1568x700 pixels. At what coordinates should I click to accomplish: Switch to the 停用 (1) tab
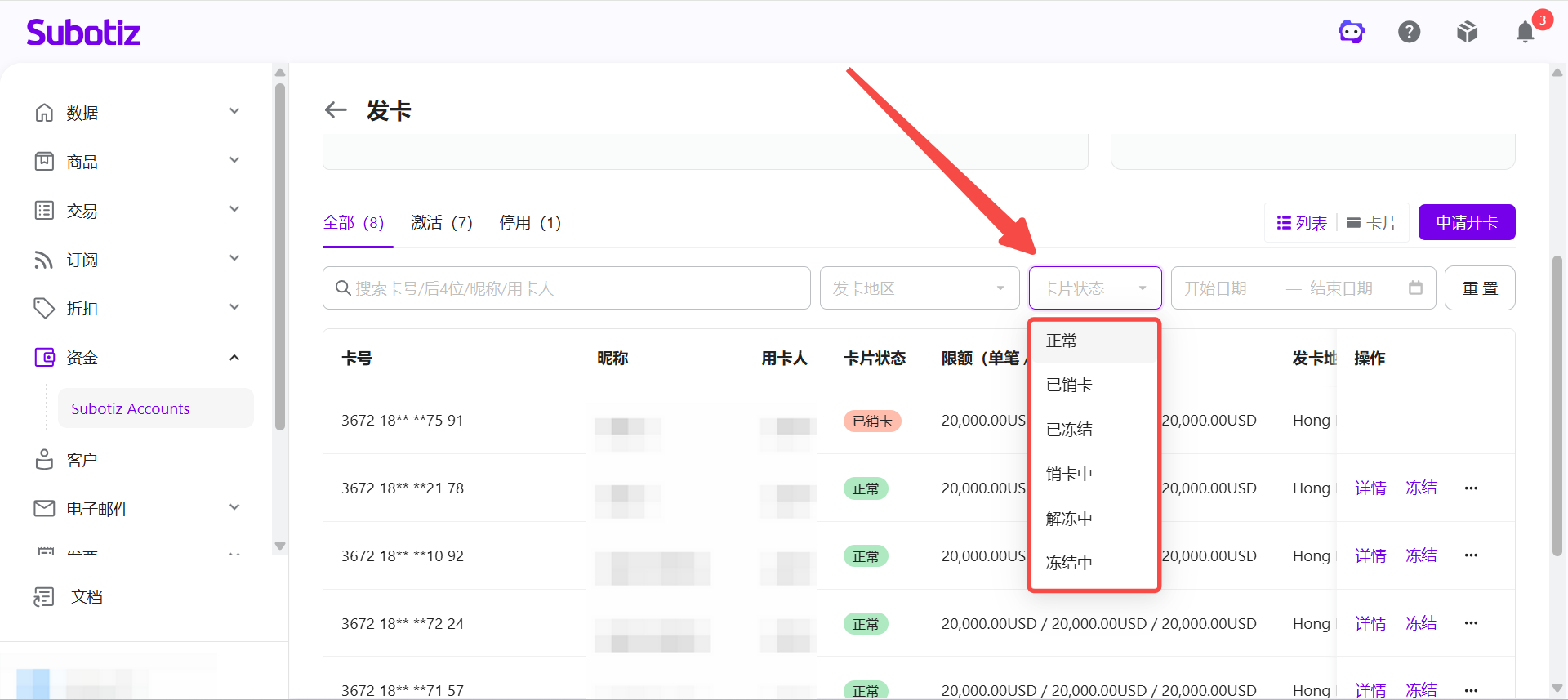click(530, 222)
